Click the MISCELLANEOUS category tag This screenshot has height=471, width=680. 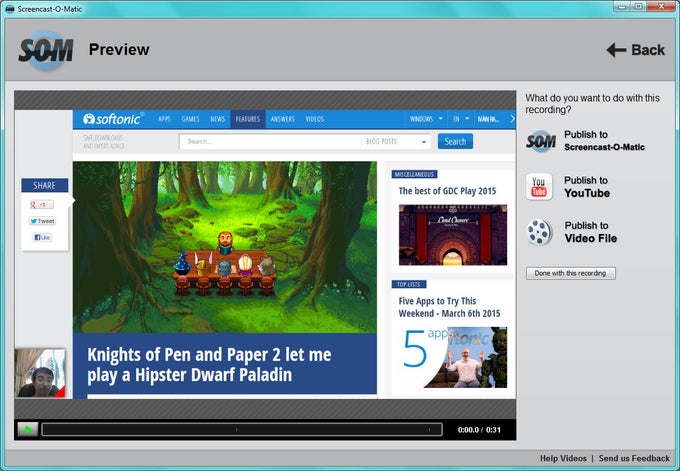[x=414, y=174]
